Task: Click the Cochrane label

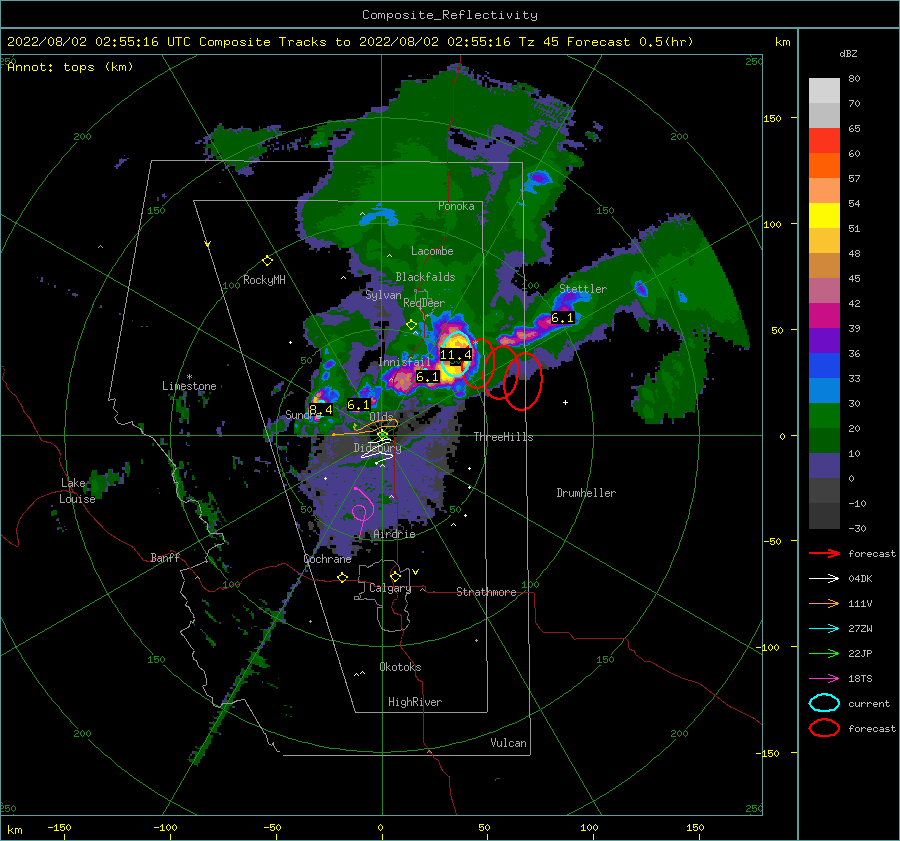Action: 327,559
